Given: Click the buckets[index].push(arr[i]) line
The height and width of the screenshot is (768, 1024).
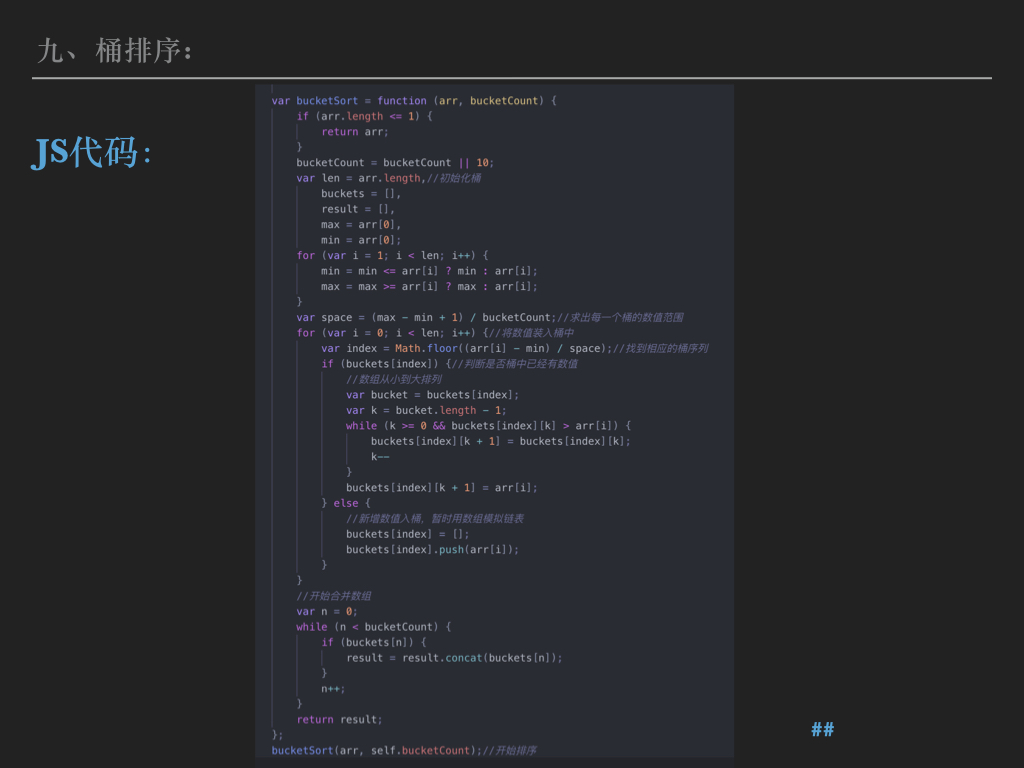Looking at the screenshot, I should 432,549.
